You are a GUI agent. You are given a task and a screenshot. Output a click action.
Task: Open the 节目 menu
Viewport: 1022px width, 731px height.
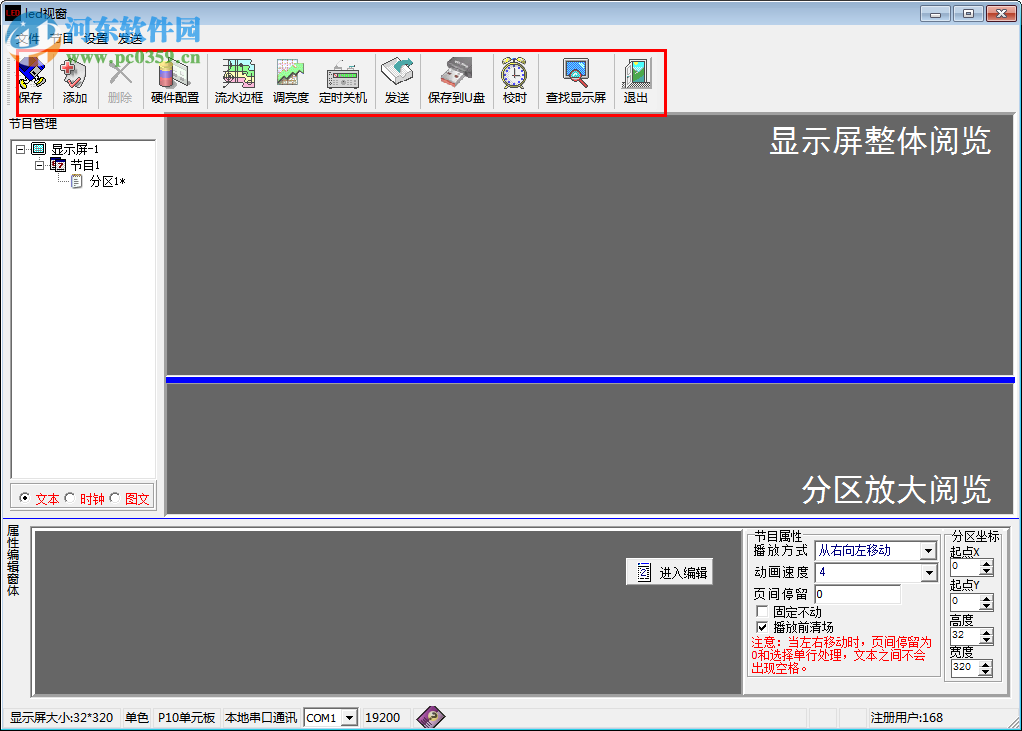pos(60,37)
